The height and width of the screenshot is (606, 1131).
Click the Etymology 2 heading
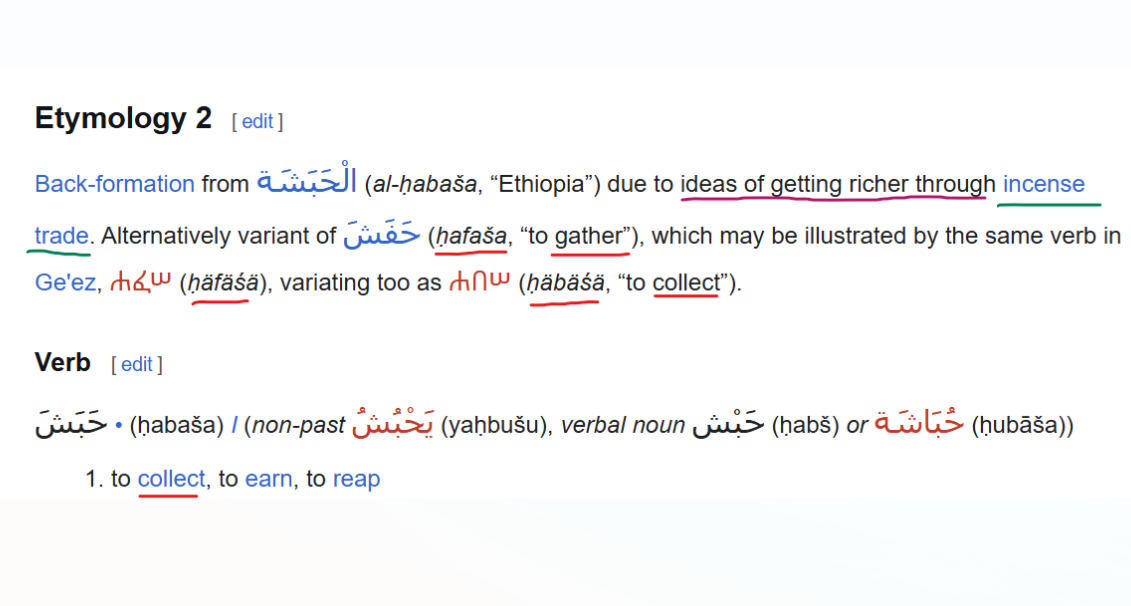click(x=123, y=118)
